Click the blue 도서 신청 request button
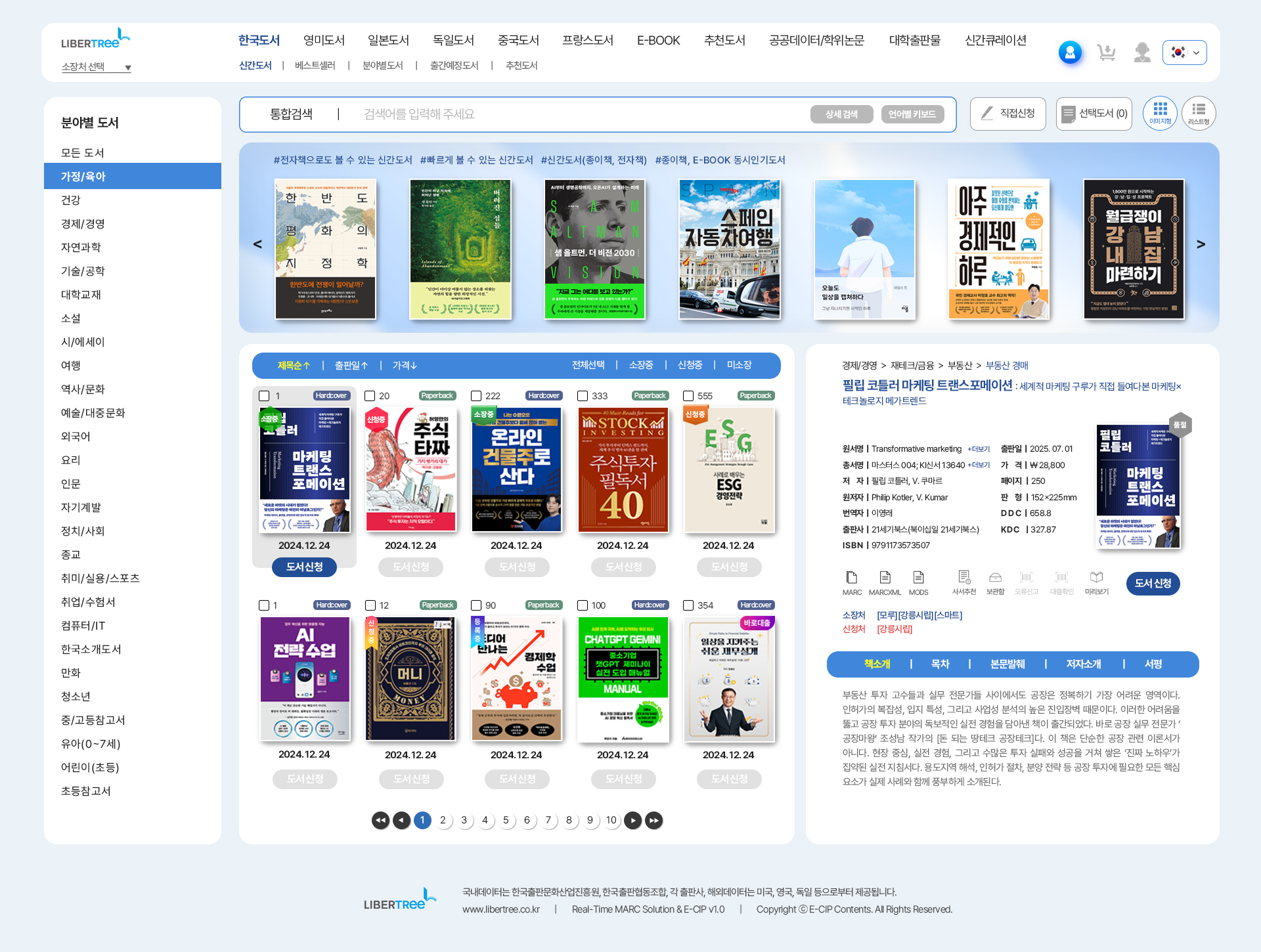Screen dimensions: 1261x952 coord(1153,583)
